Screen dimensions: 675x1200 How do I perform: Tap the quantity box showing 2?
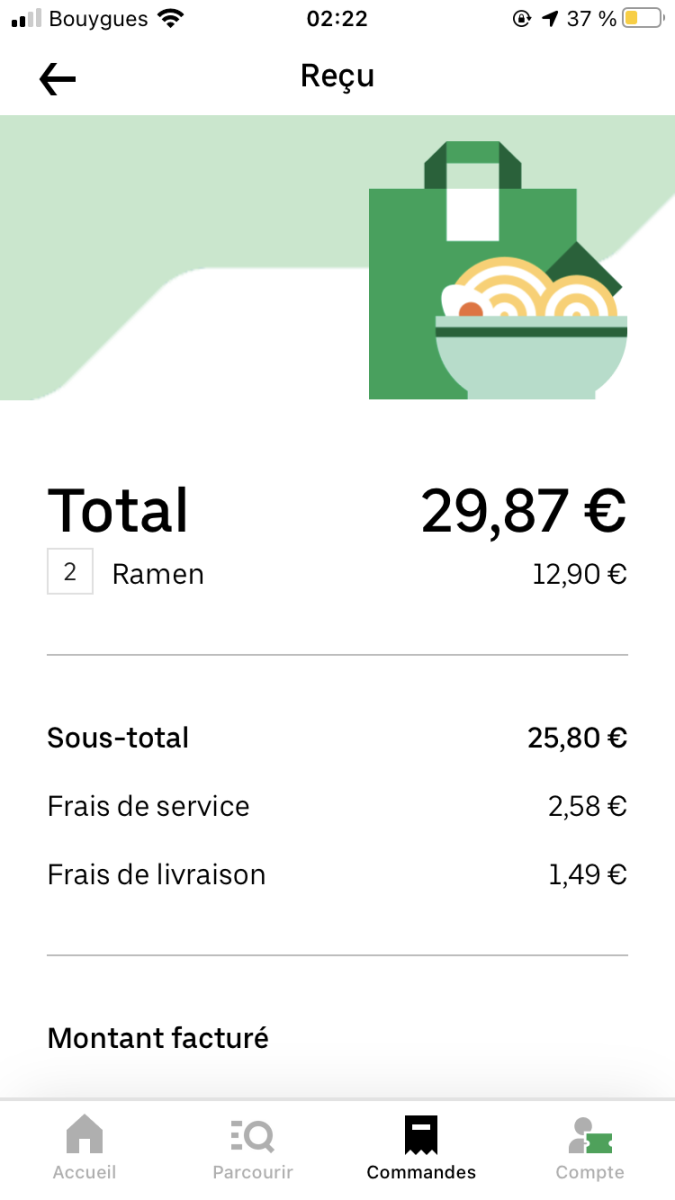[x=70, y=573]
